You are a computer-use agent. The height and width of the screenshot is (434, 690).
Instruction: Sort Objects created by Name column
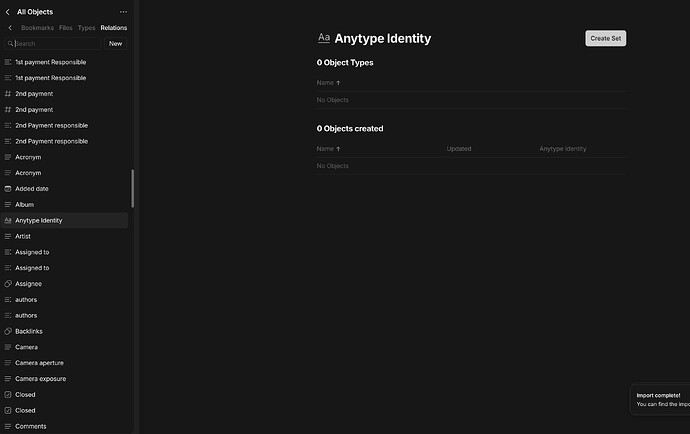[328, 149]
